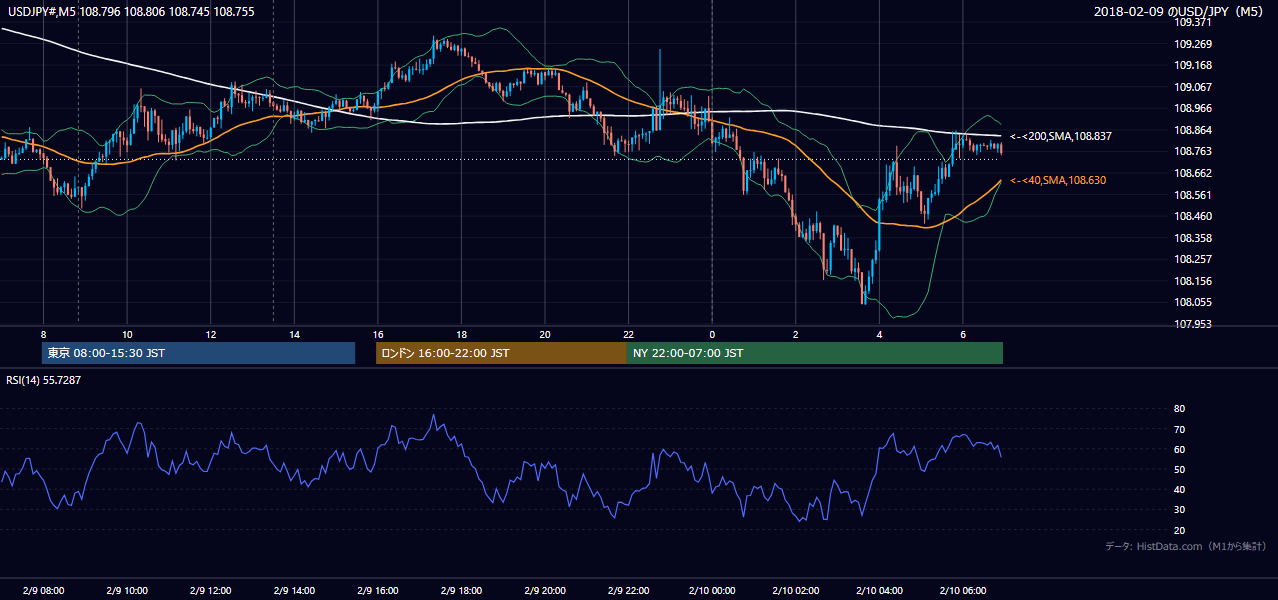1278x600 pixels.
Task: Click price level 109.269 on the axis
Action: click(x=1193, y=44)
